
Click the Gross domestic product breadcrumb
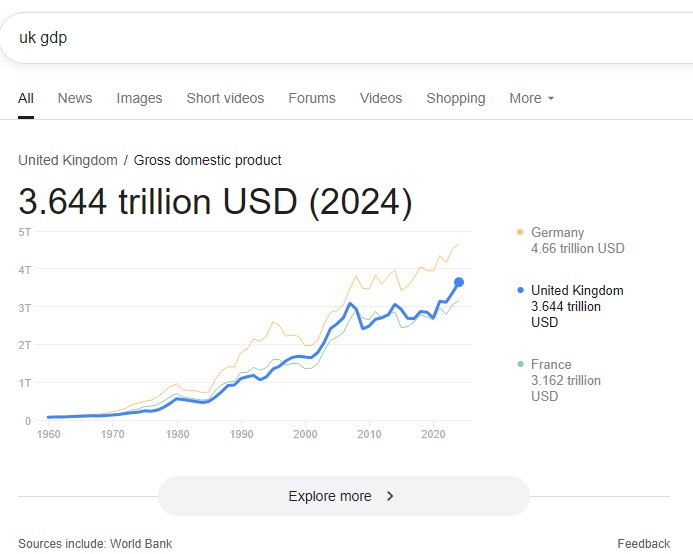point(208,160)
